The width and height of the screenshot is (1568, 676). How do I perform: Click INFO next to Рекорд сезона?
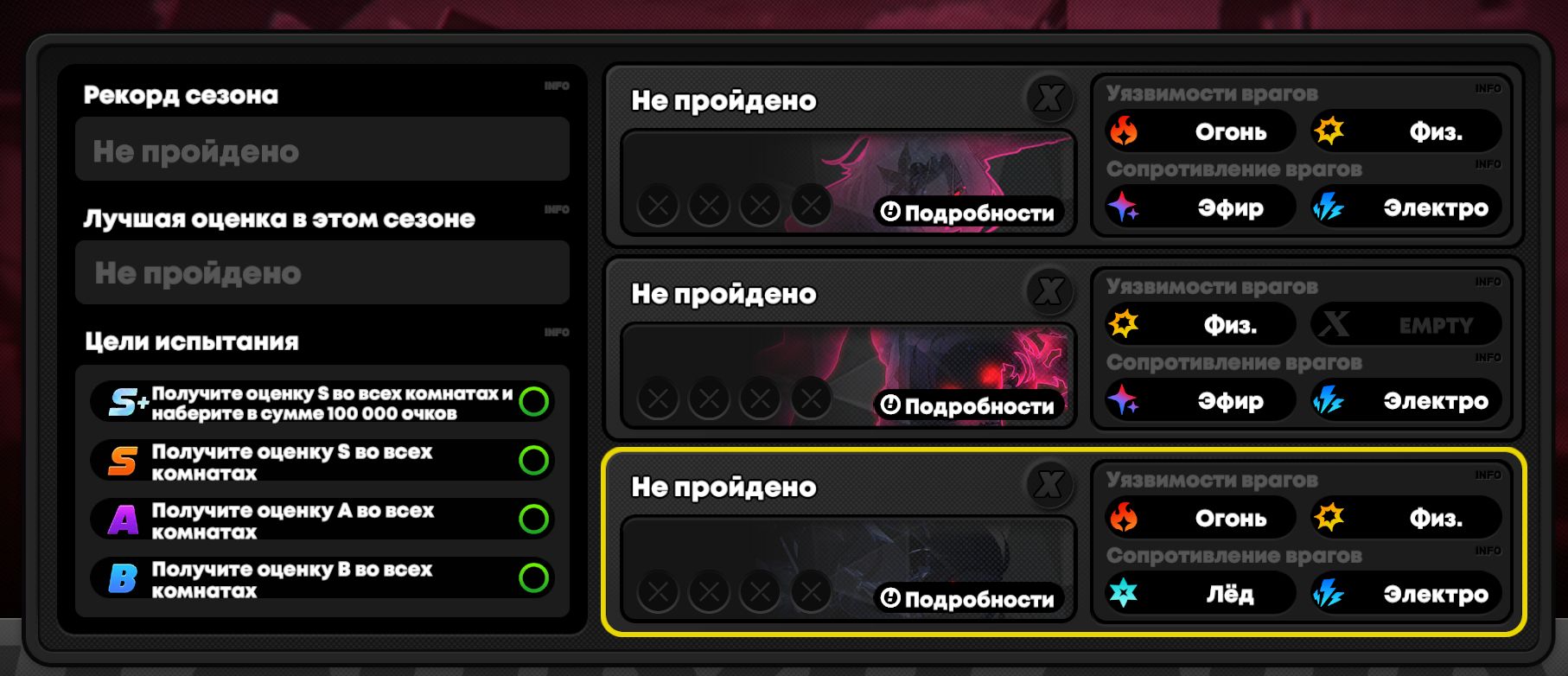pos(557,86)
